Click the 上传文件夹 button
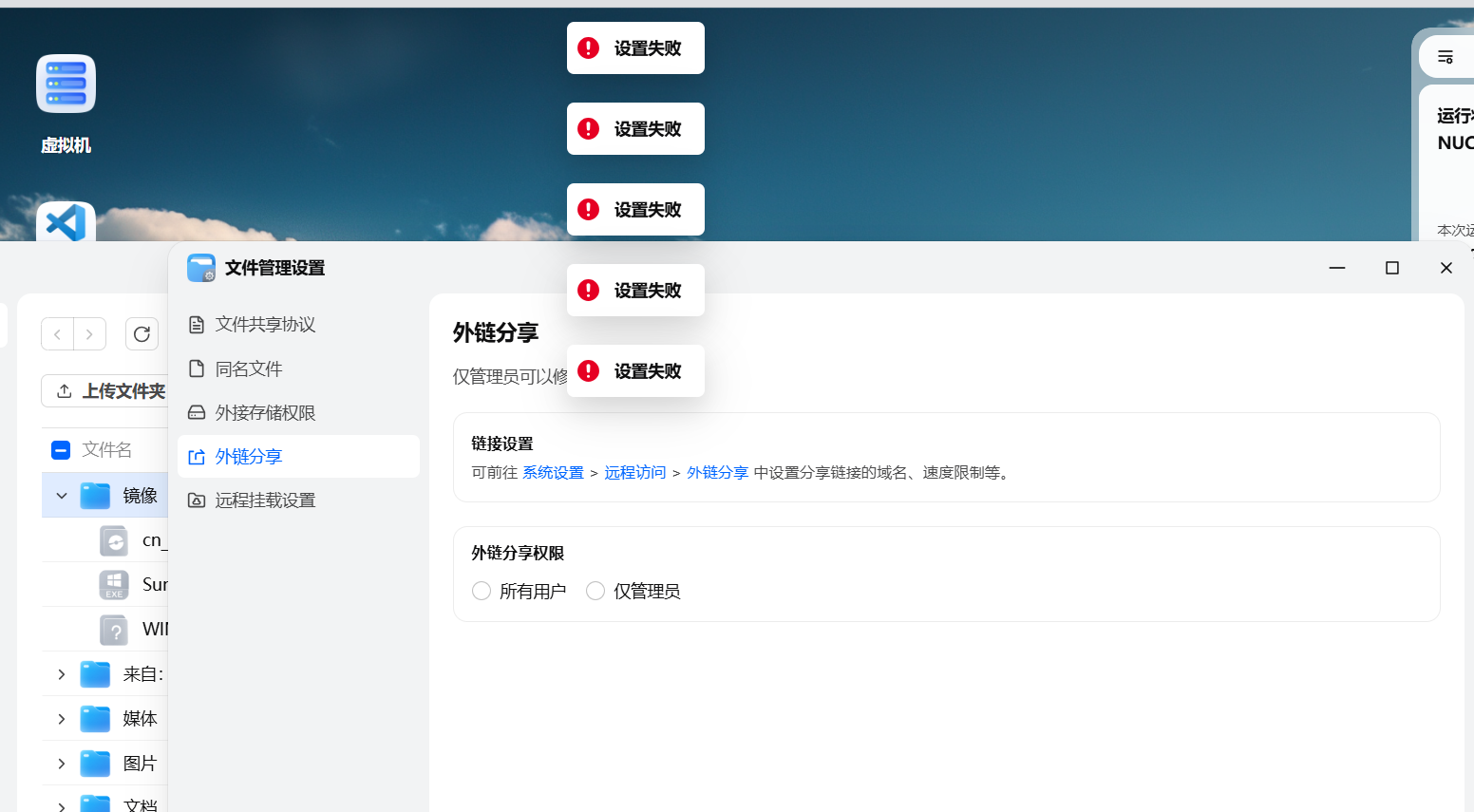 click(104, 391)
